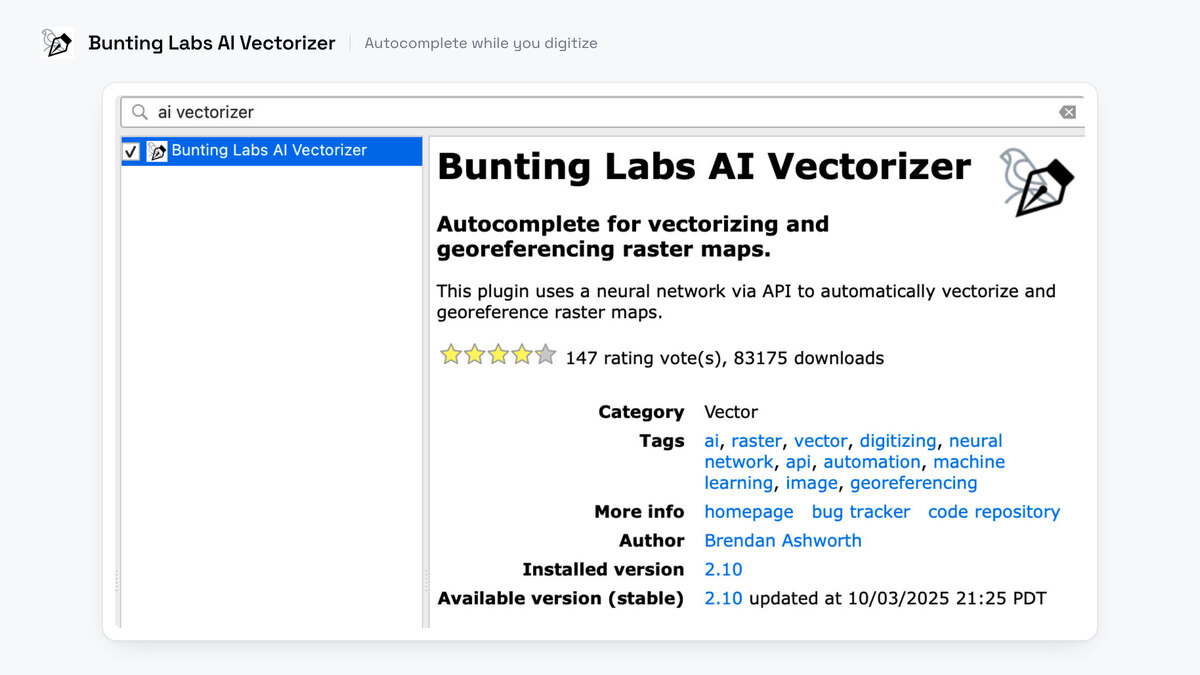Click the Available version 2.10 link
This screenshot has height=675, width=1200.
[x=723, y=599]
